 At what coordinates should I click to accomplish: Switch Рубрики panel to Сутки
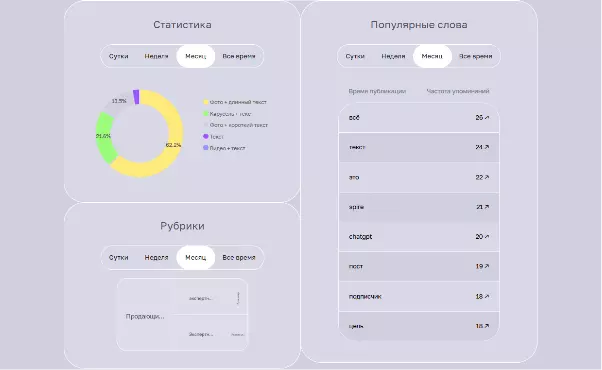(x=119, y=258)
